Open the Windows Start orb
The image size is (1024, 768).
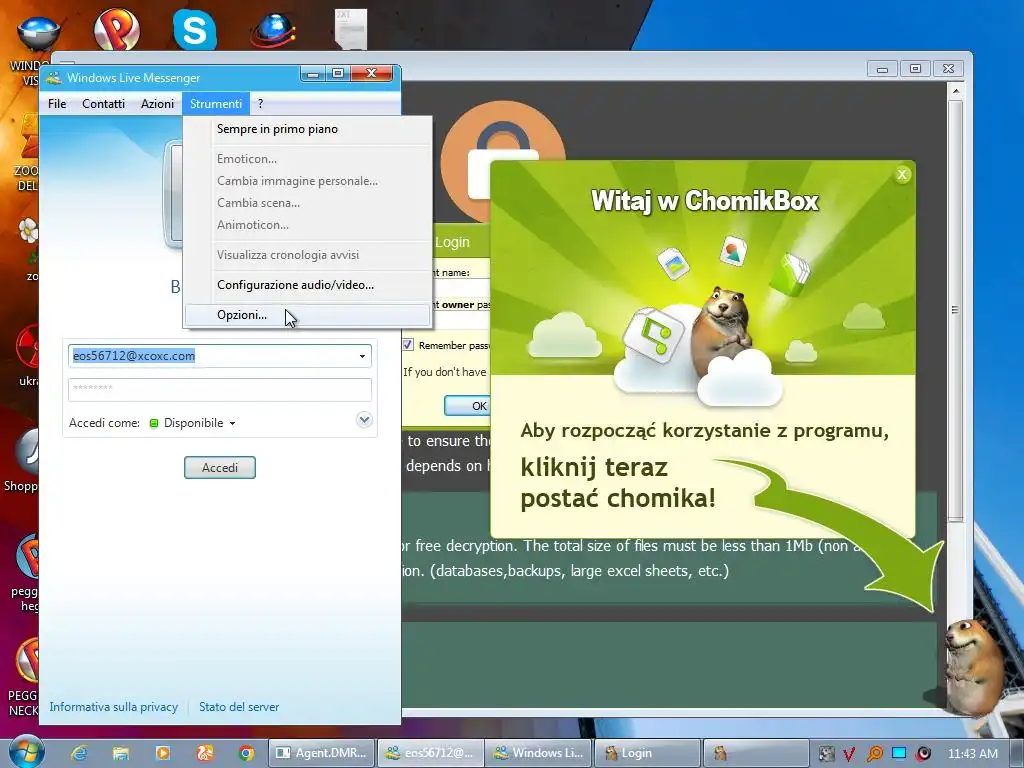point(26,752)
